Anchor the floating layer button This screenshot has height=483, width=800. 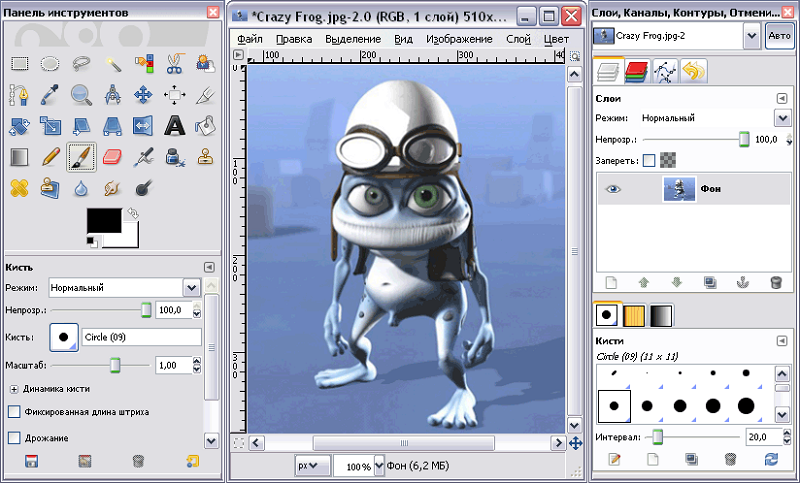[743, 283]
